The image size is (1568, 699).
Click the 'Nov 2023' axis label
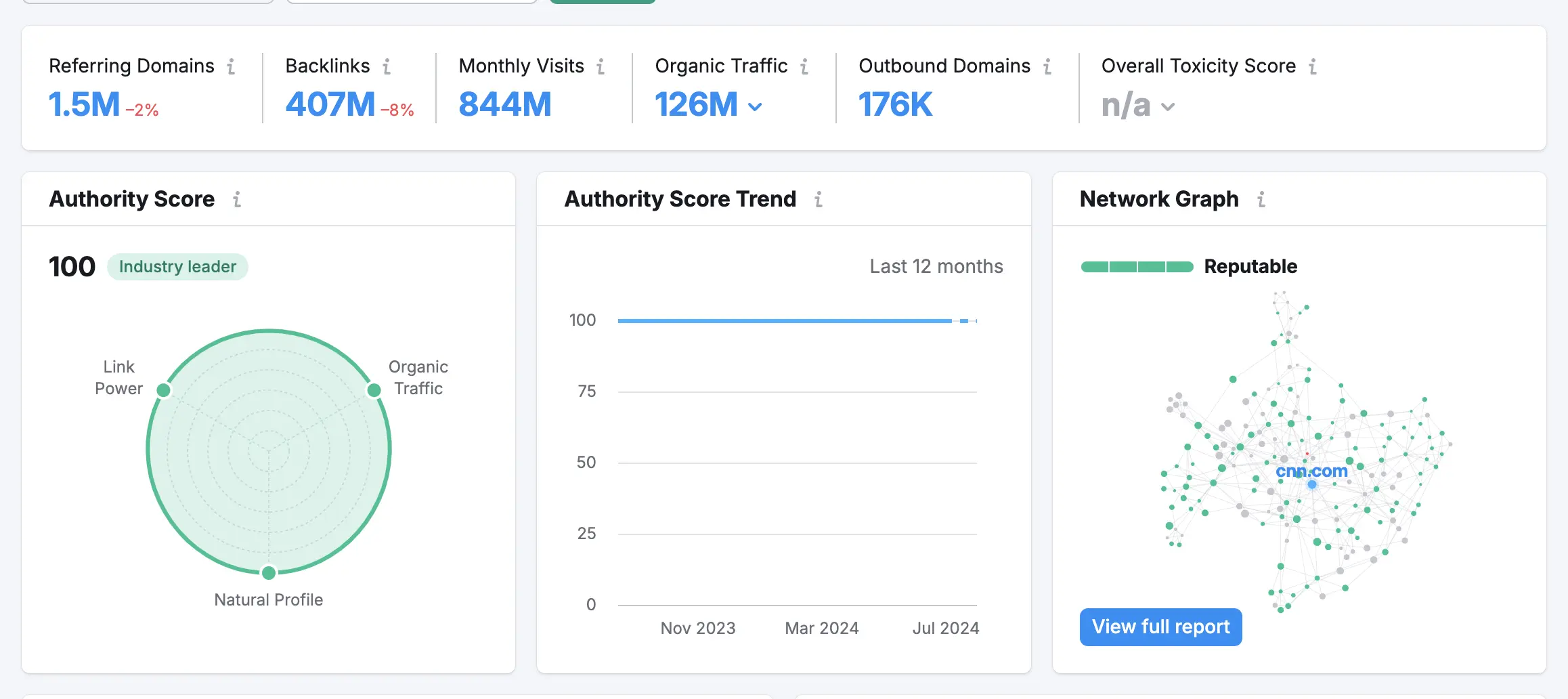pyautogui.click(x=698, y=628)
